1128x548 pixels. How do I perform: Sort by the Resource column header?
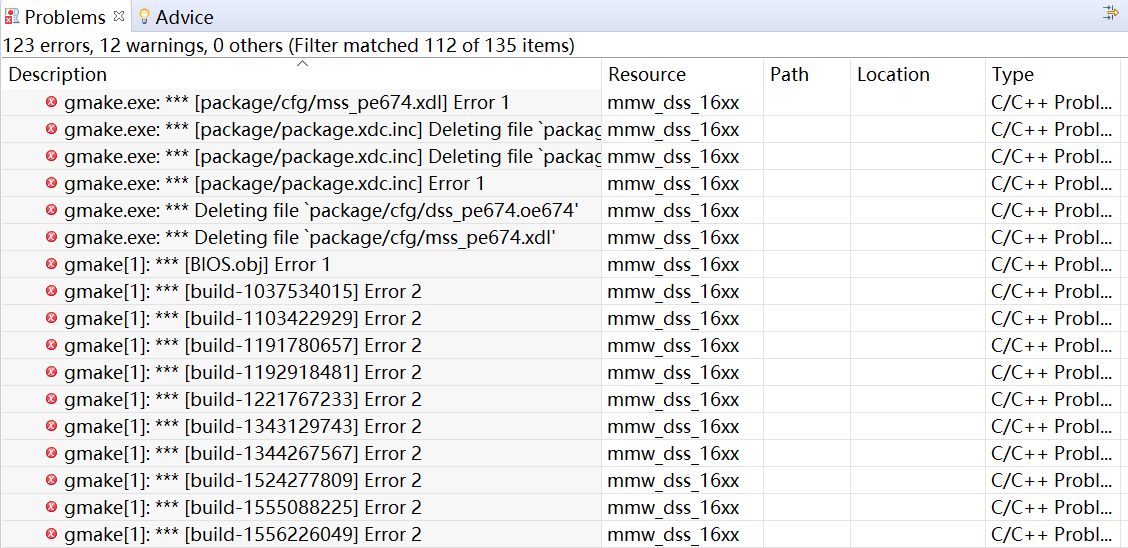click(647, 75)
